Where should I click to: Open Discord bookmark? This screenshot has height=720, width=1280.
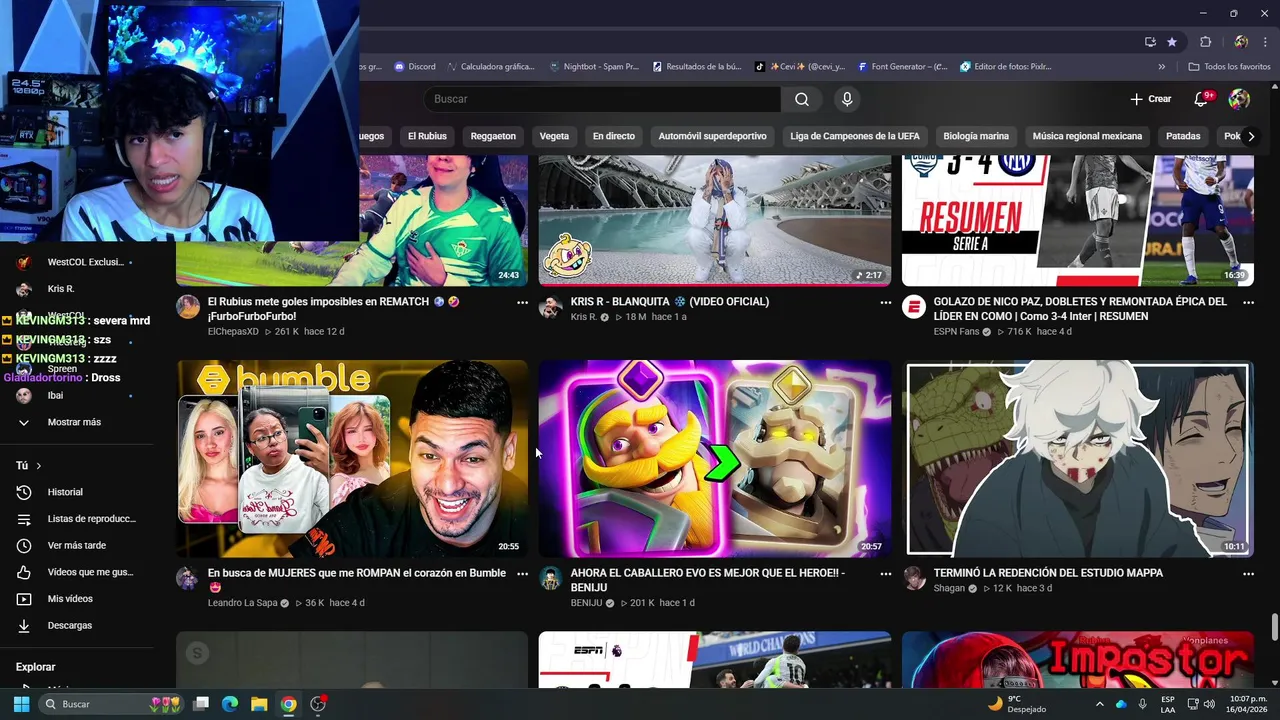pyautogui.click(x=415, y=67)
